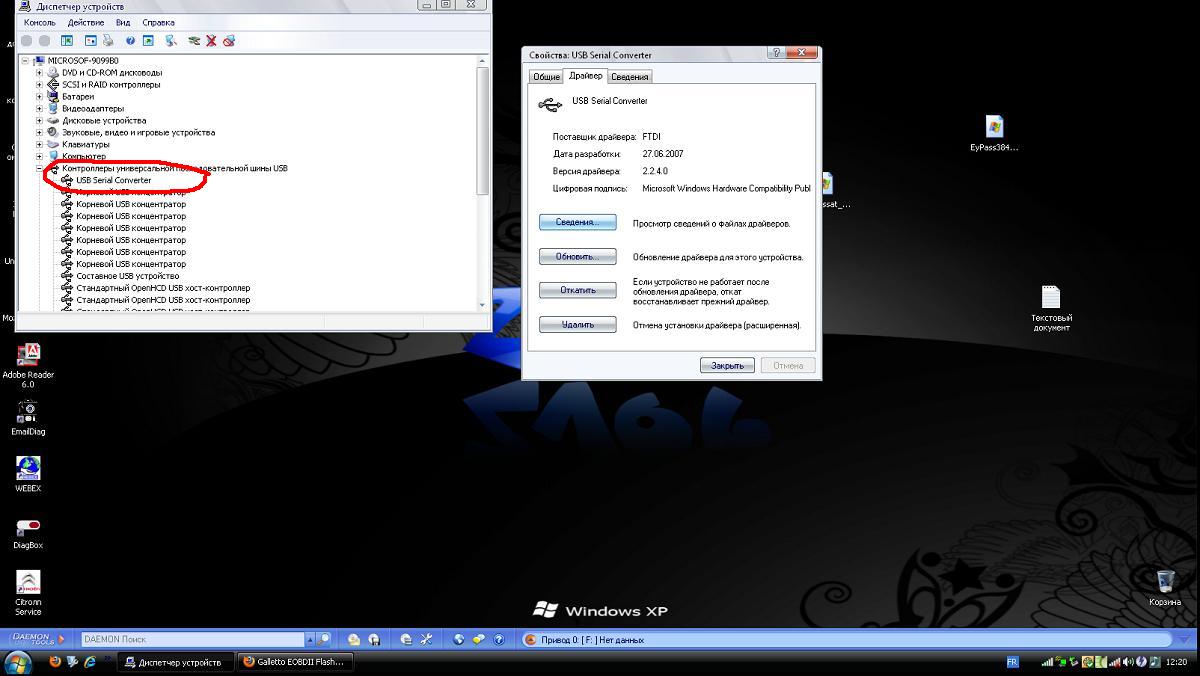Select Составное USB устройство tree item
The height and width of the screenshot is (676, 1200).
pos(127,276)
